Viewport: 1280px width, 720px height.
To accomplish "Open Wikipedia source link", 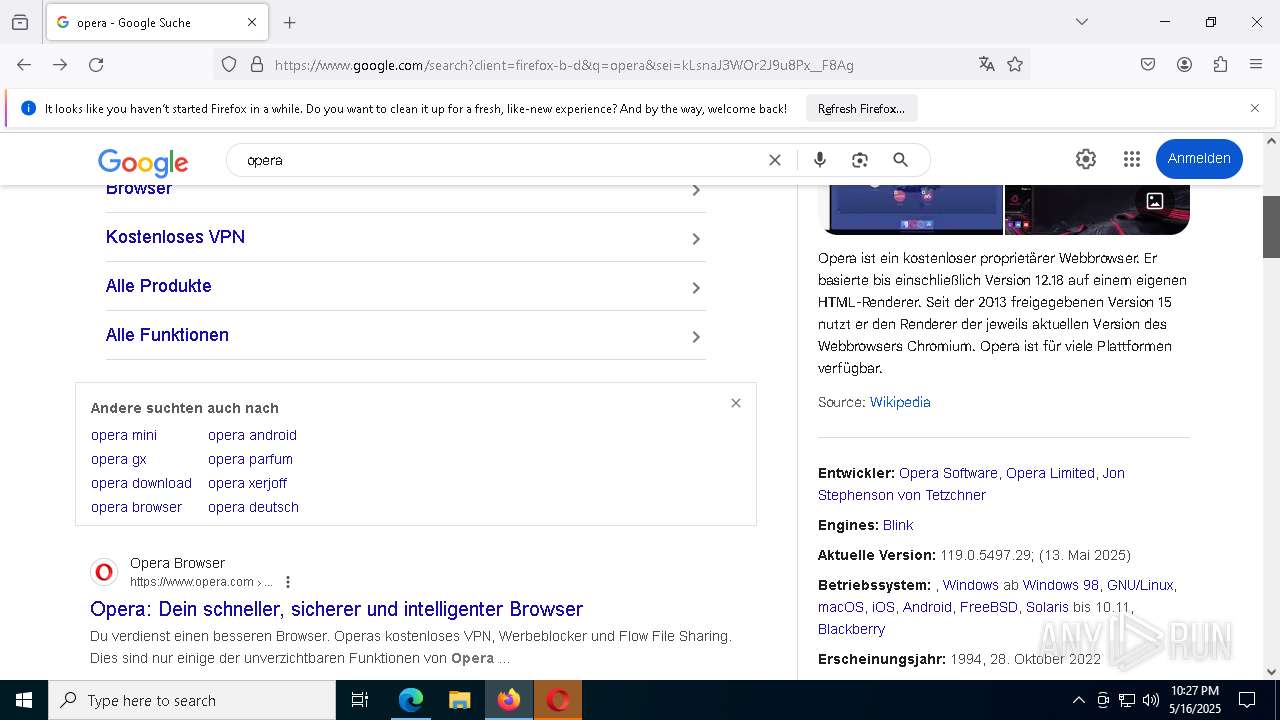I will click(900, 402).
